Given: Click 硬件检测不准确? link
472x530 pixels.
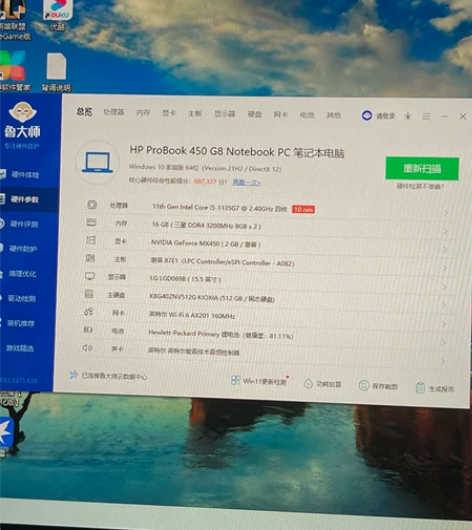Looking at the screenshot, I should [421, 186].
